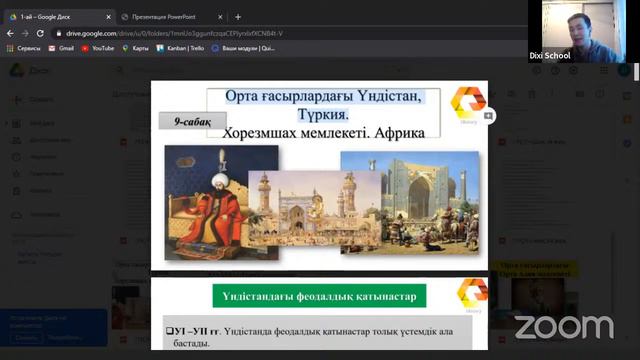
Task: Click the comment icon beside slide preview
Action: coord(488,116)
